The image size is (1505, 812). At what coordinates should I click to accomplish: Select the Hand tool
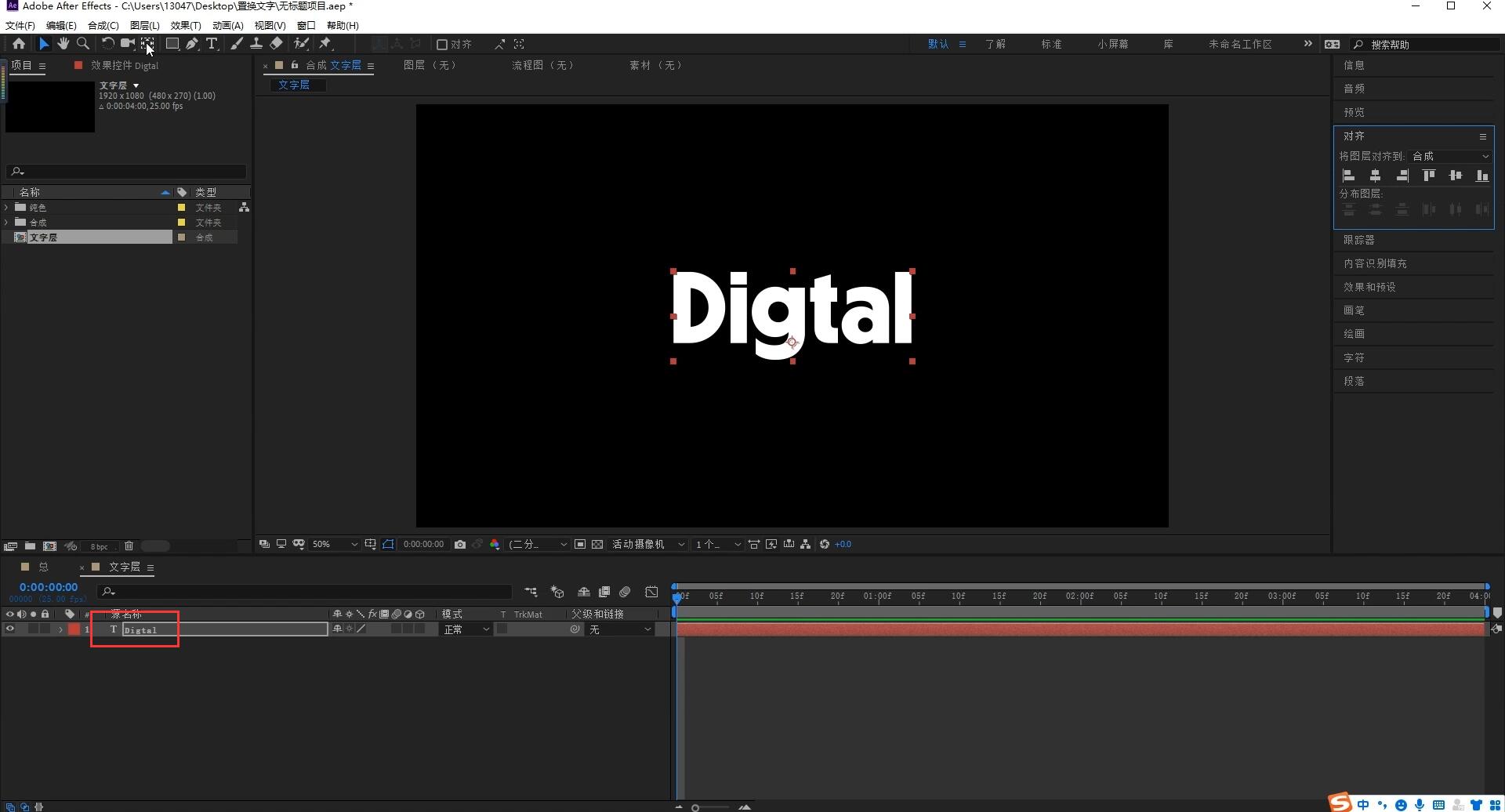tap(63, 44)
